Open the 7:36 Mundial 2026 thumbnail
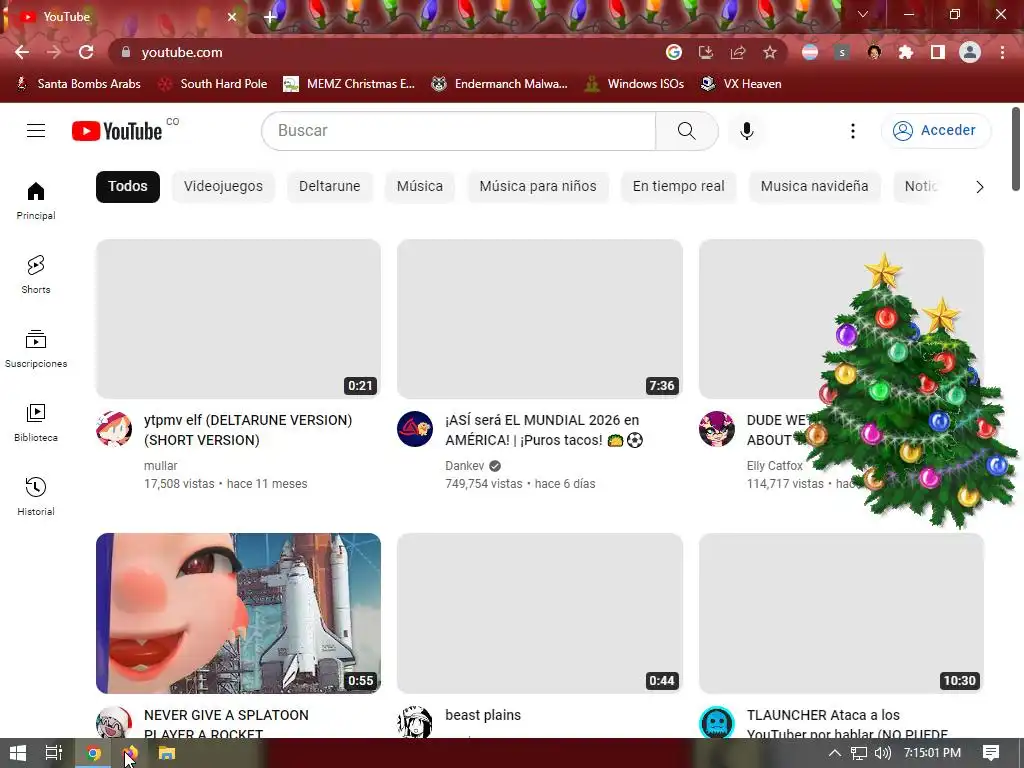 (x=540, y=319)
